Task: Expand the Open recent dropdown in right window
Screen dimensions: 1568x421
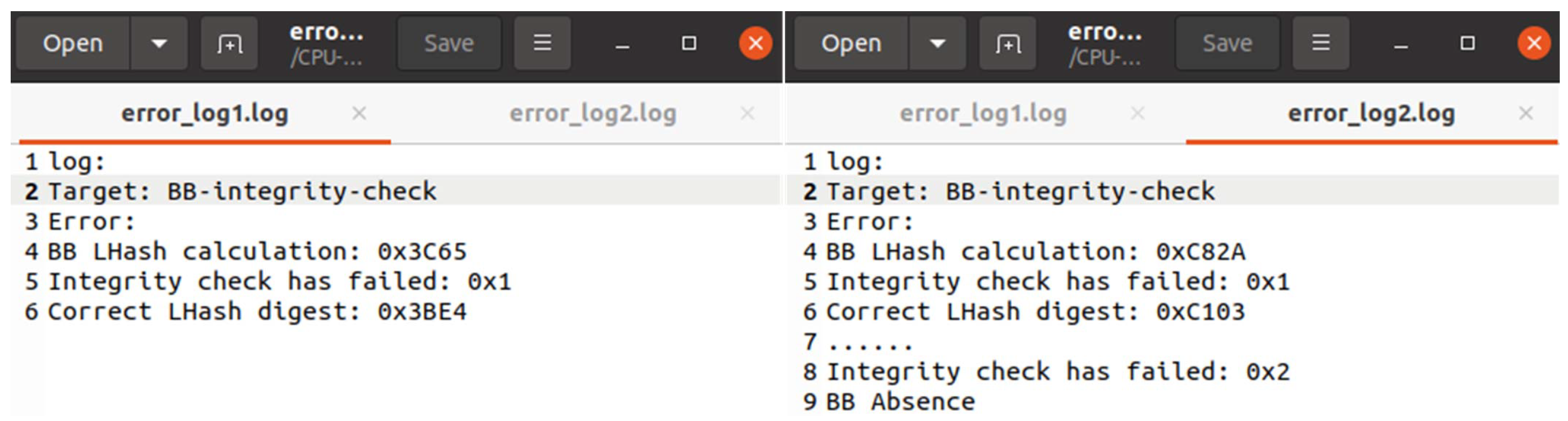Action: pyautogui.click(x=937, y=43)
